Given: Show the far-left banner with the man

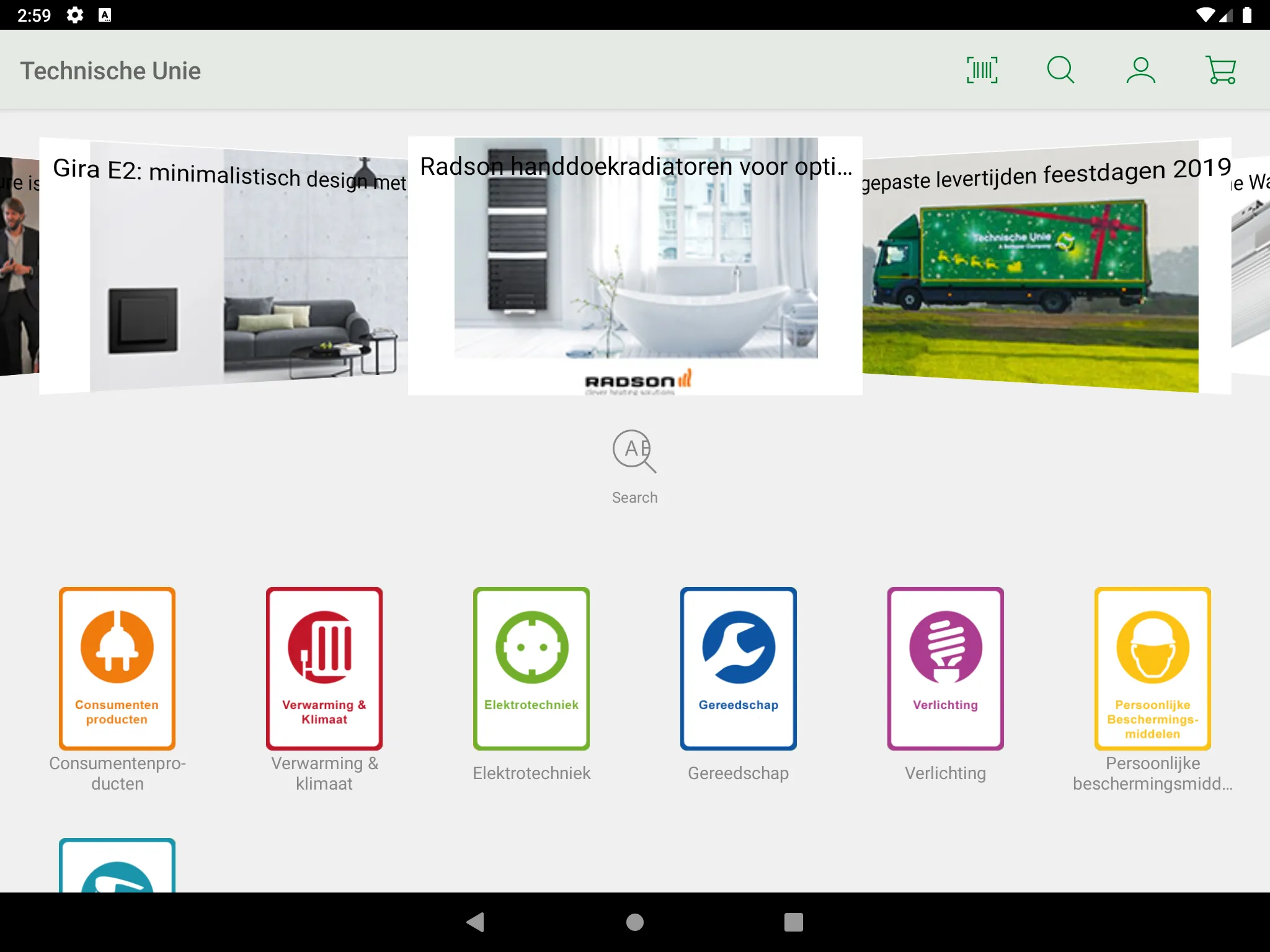Looking at the screenshot, I should click(x=19, y=267).
